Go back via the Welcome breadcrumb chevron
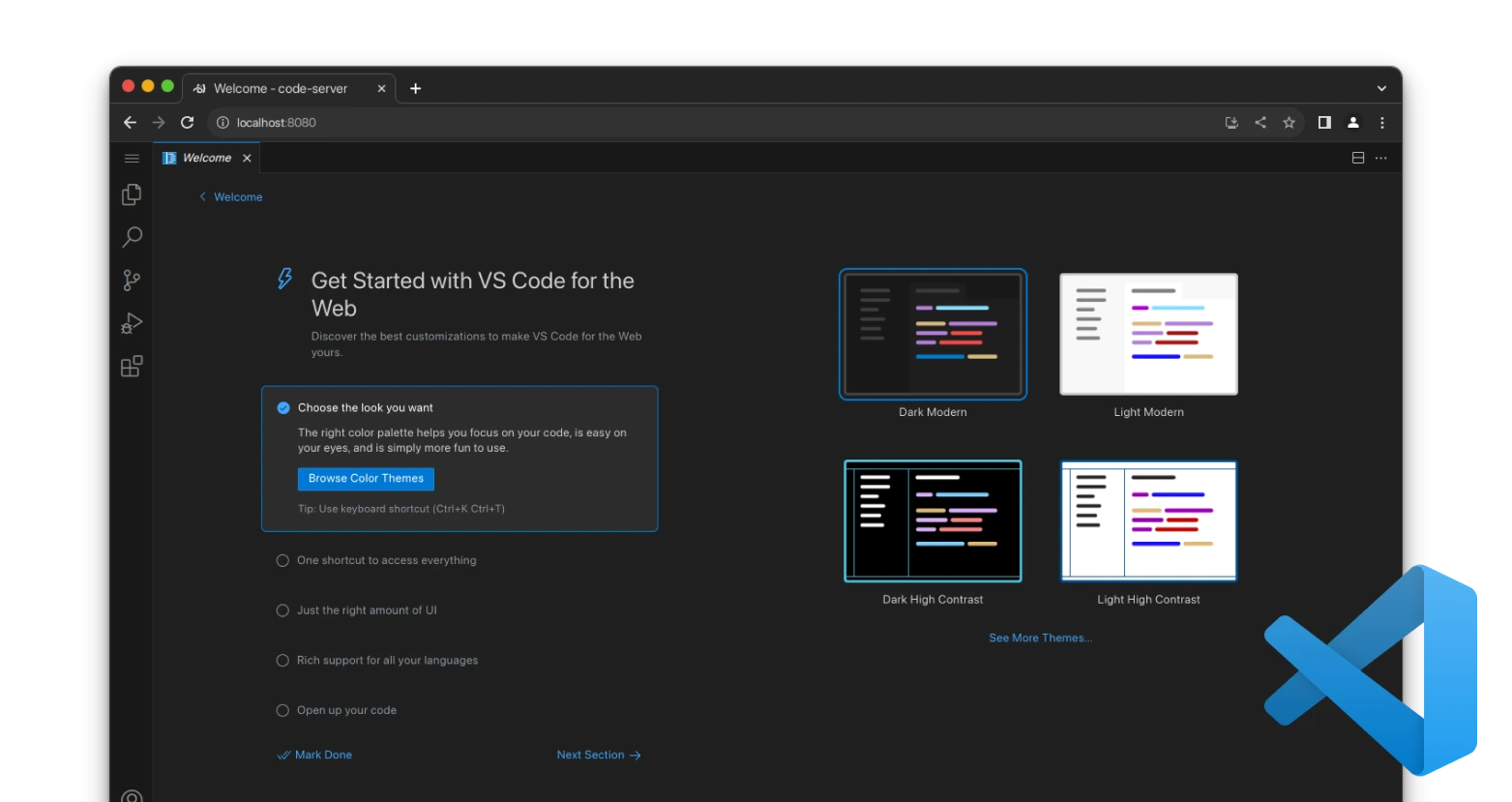 (x=202, y=196)
